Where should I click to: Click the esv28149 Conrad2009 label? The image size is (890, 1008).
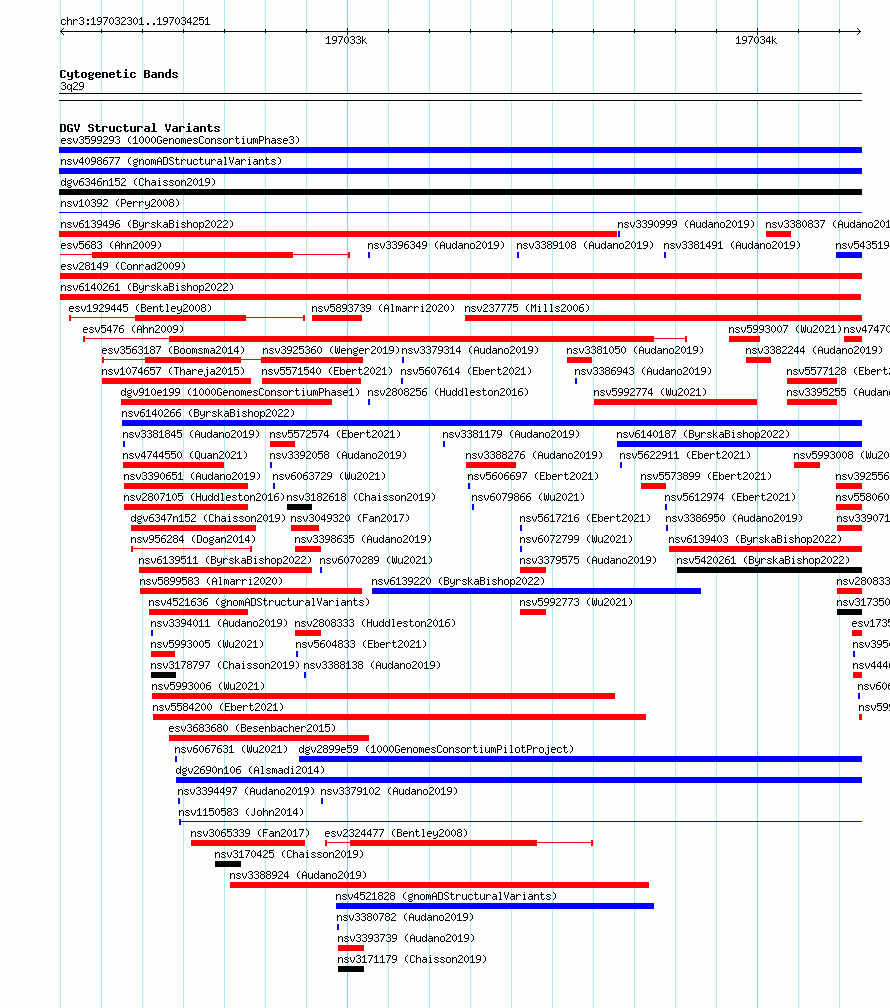tap(123, 266)
